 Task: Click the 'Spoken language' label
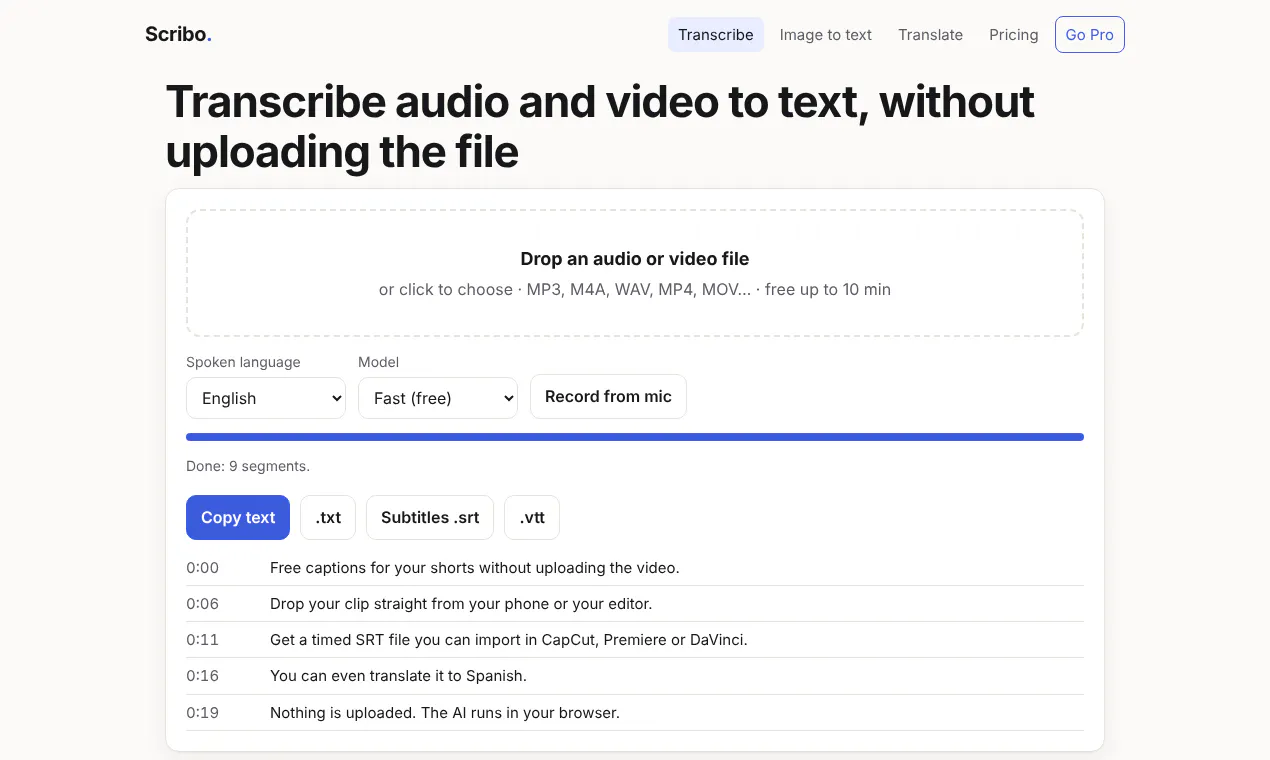243,362
